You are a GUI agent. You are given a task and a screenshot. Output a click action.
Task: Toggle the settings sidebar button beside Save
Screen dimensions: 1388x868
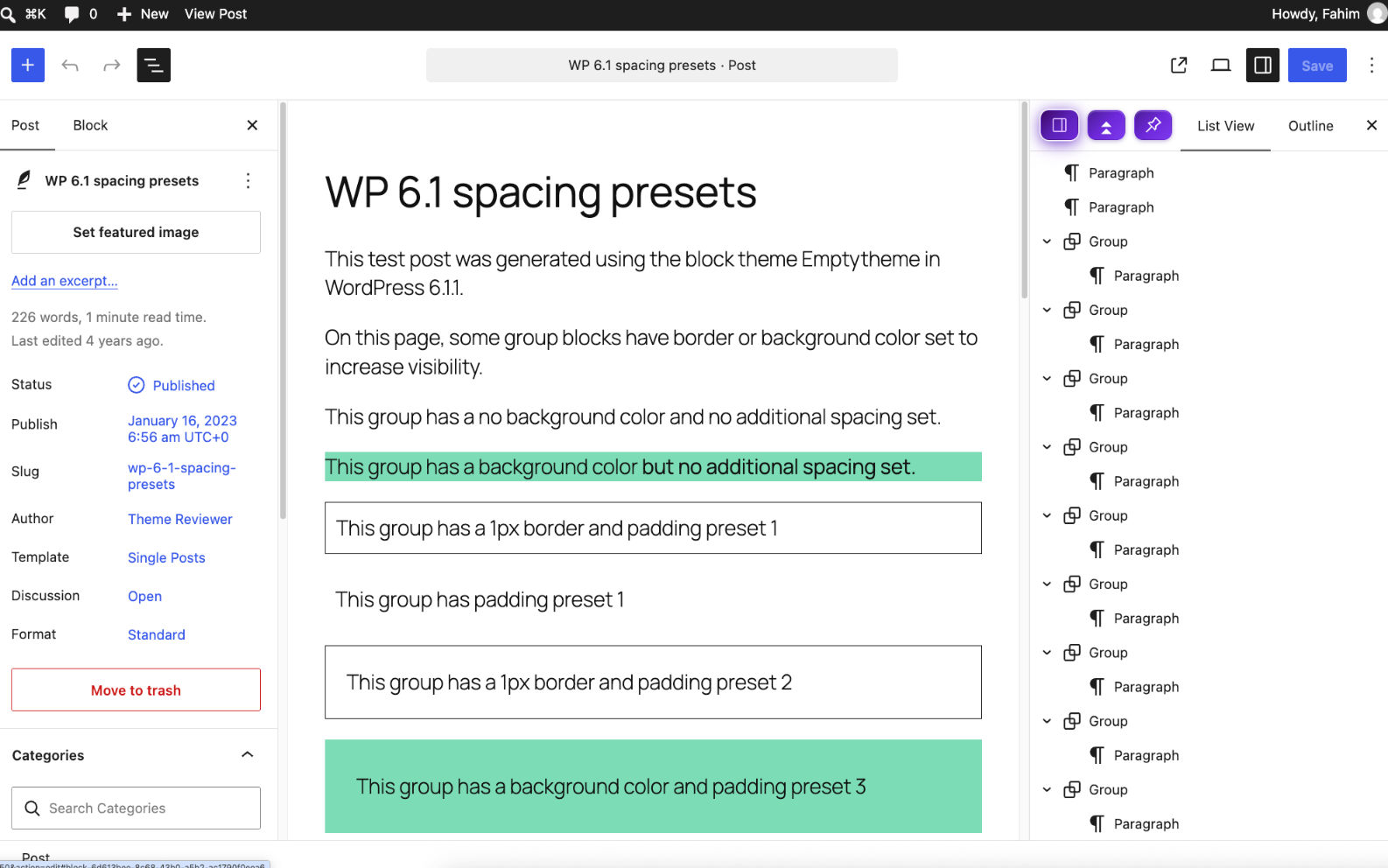(x=1263, y=65)
